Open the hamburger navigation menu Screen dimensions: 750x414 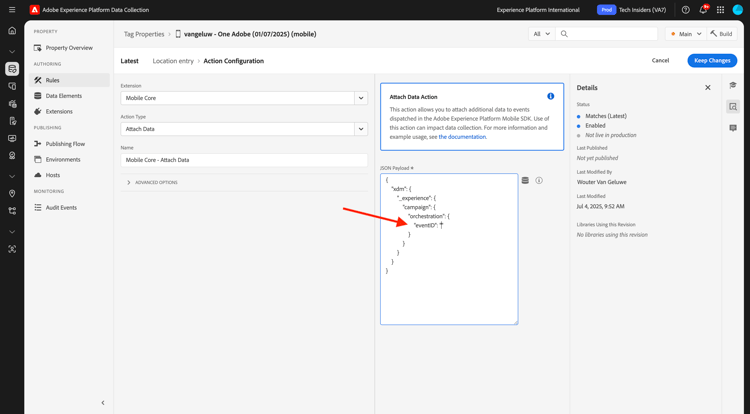[12, 10]
